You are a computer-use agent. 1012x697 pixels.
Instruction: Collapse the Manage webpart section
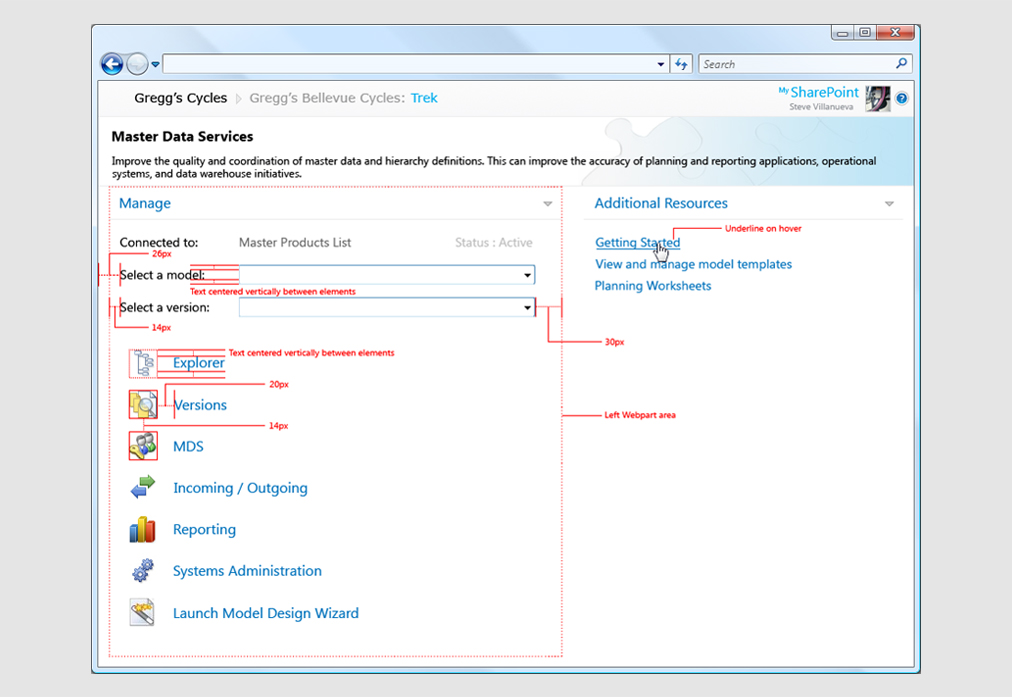[547, 204]
